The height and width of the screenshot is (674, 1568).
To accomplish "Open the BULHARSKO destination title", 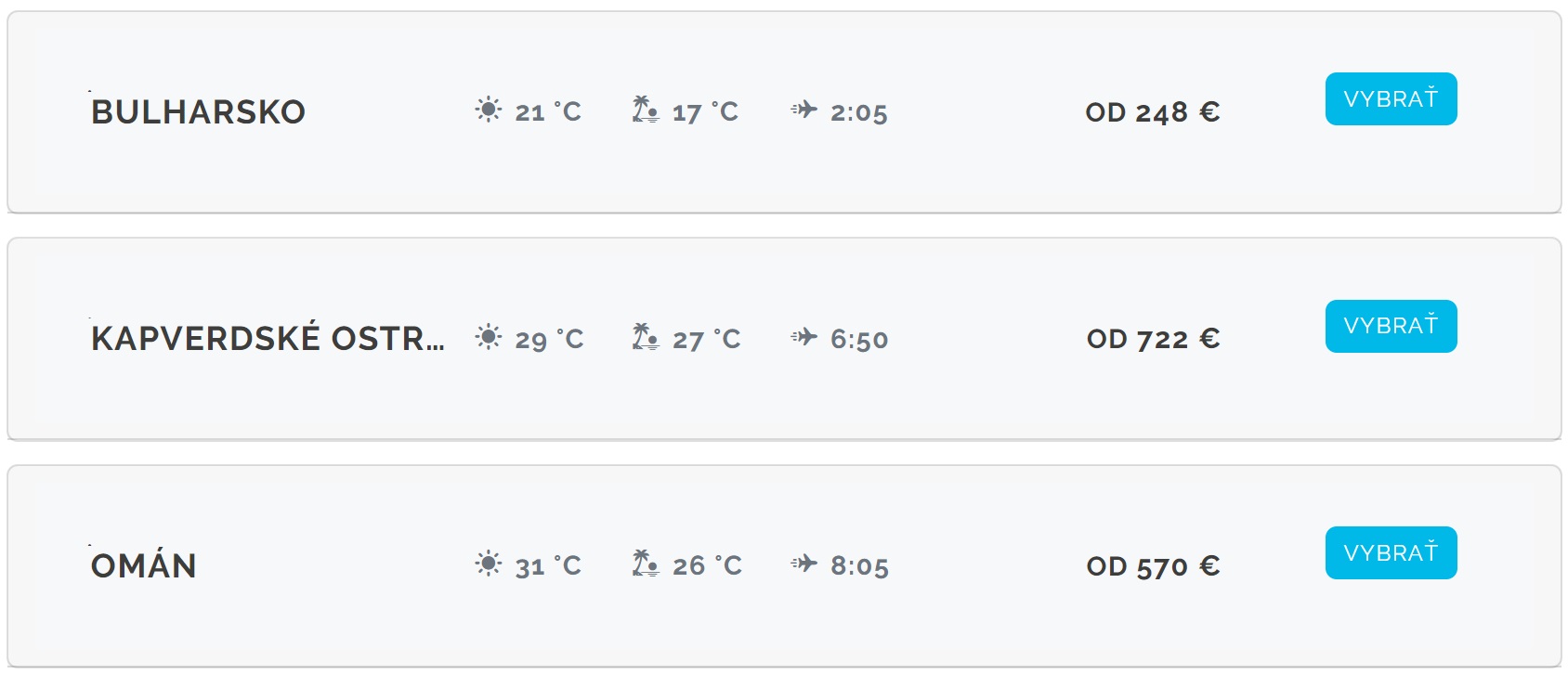I will pyautogui.click(x=198, y=112).
